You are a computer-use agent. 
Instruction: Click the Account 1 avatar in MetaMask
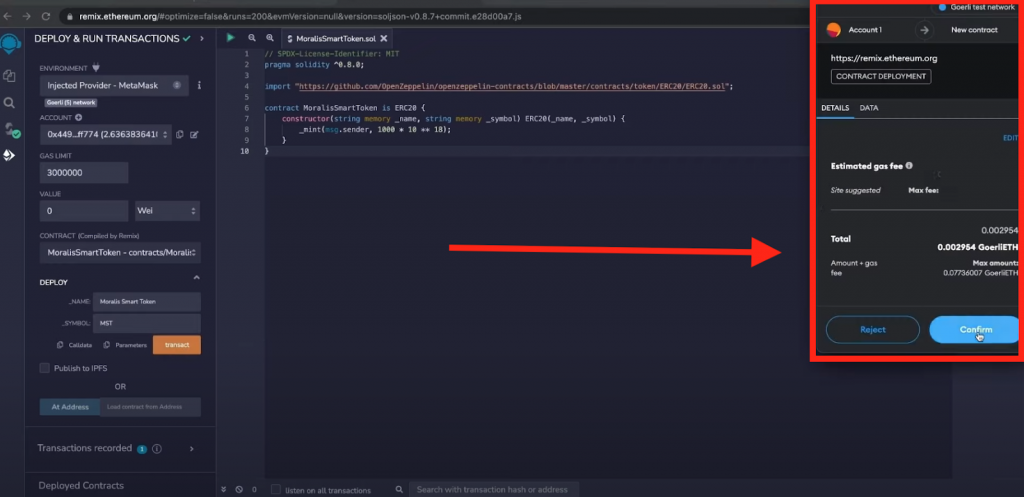click(833, 30)
